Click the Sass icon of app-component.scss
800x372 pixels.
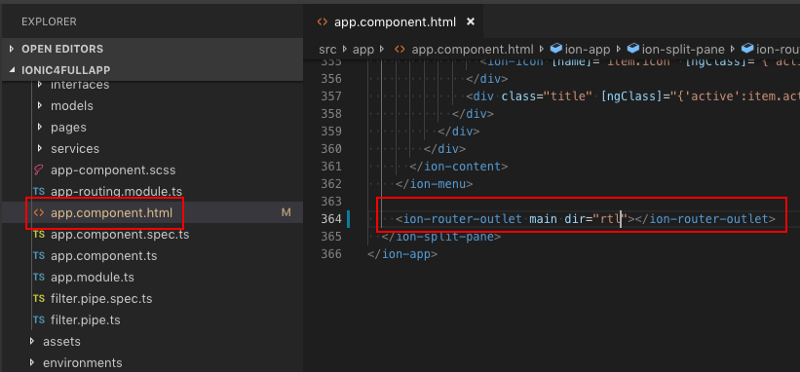38,170
